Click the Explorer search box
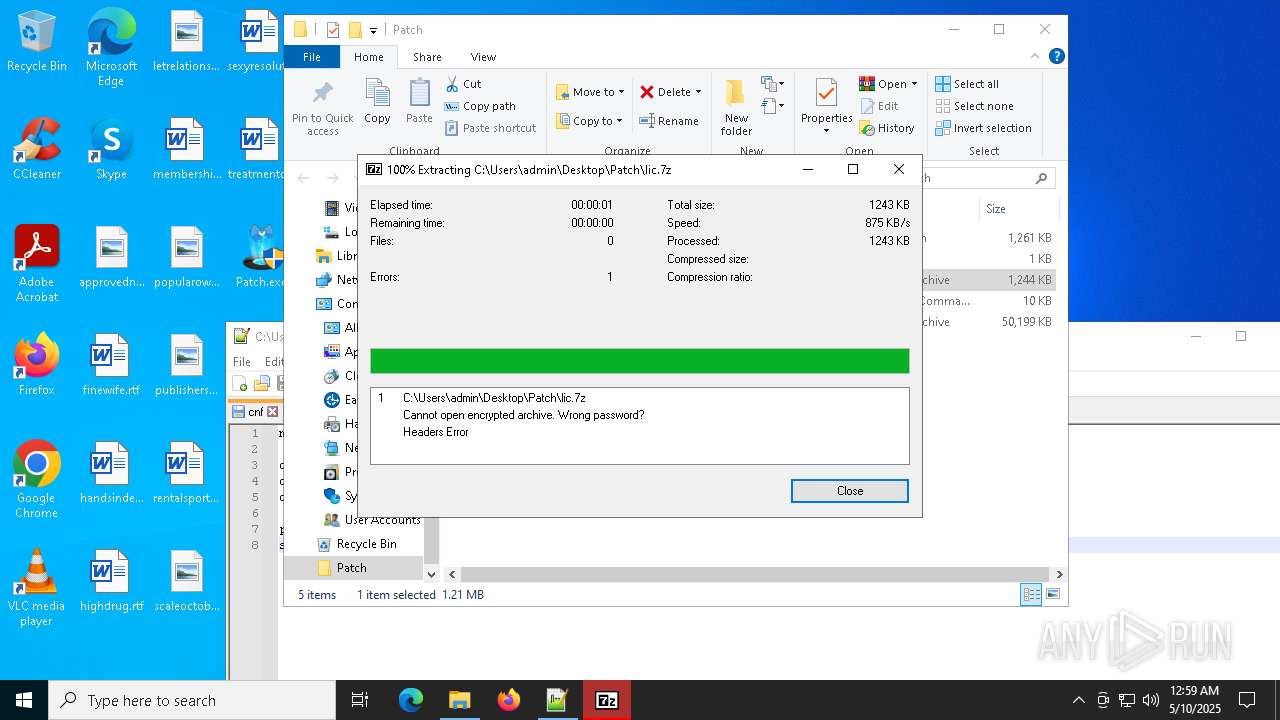The image size is (1280, 720). (988, 178)
